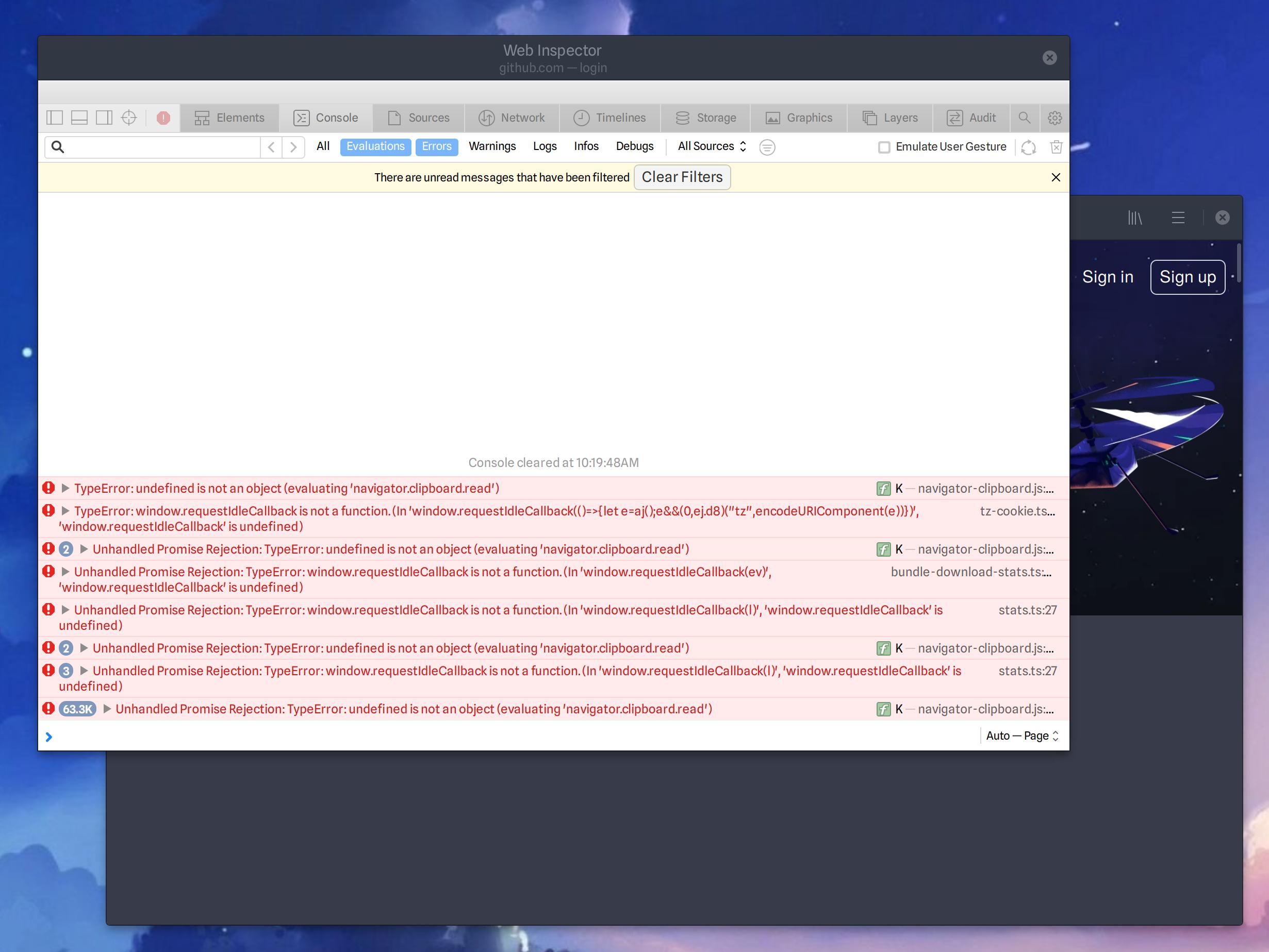Deselect the Errors filter
1269x952 pixels.
pos(437,147)
